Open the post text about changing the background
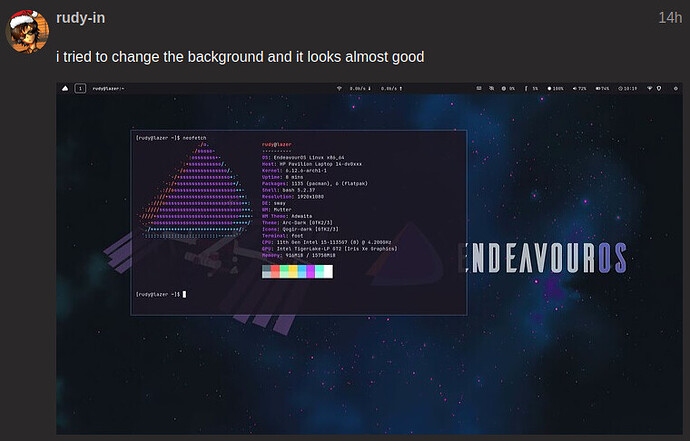 click(240, 57)
